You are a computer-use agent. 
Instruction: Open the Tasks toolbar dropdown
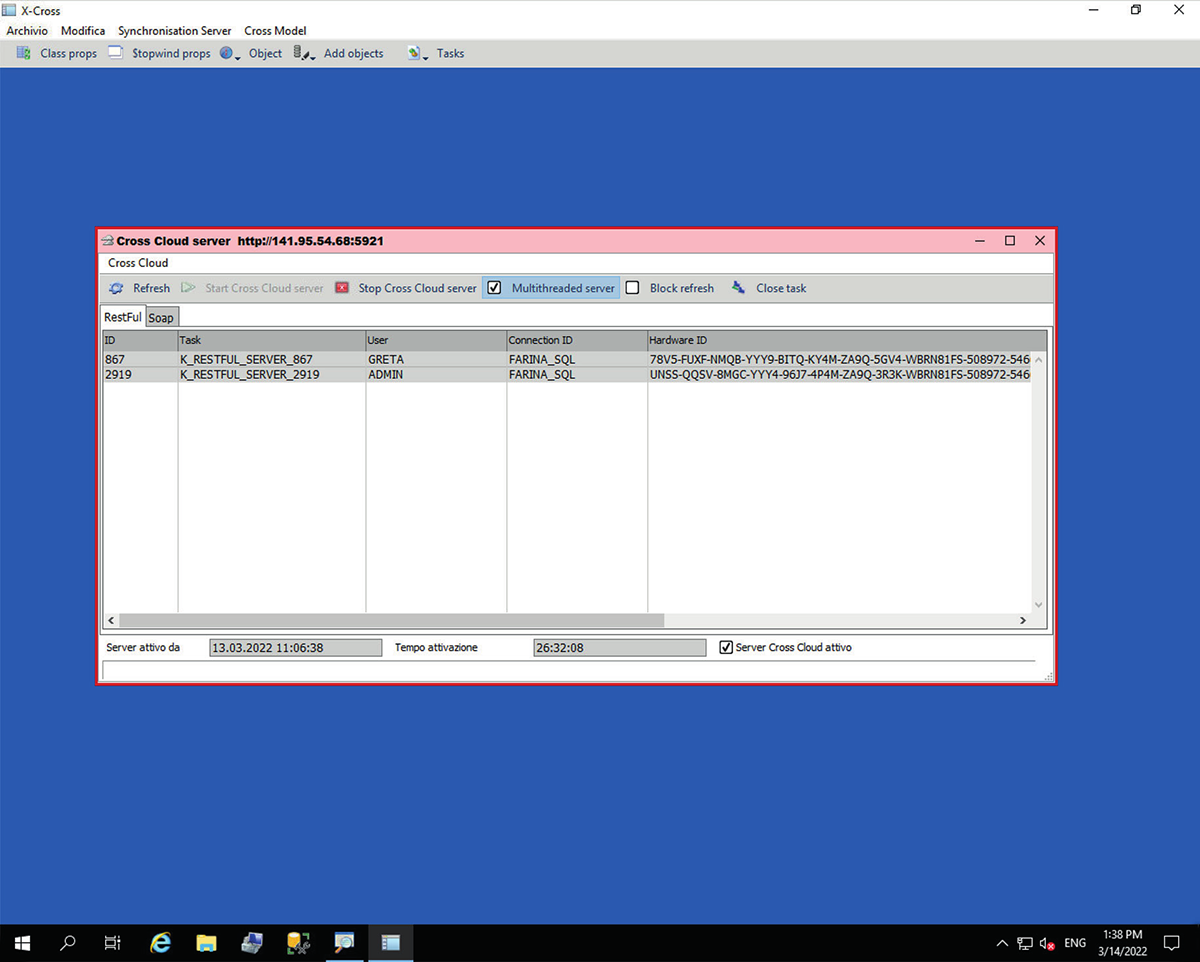tap(418, 53)
